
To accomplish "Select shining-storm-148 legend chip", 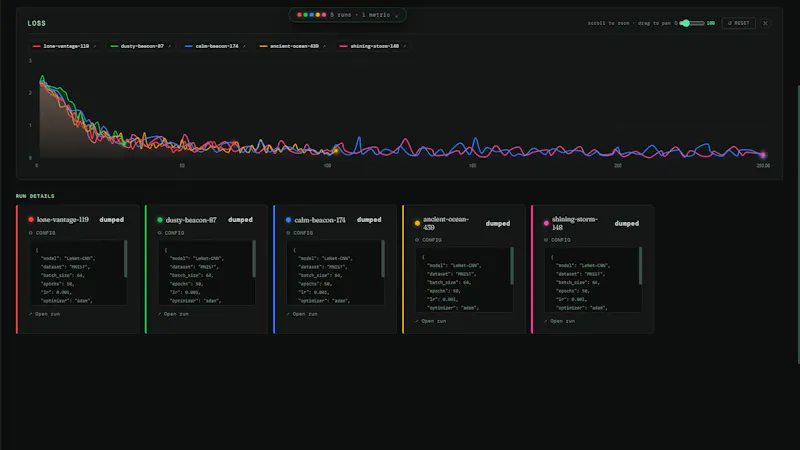I will click(x=373, y=46).
